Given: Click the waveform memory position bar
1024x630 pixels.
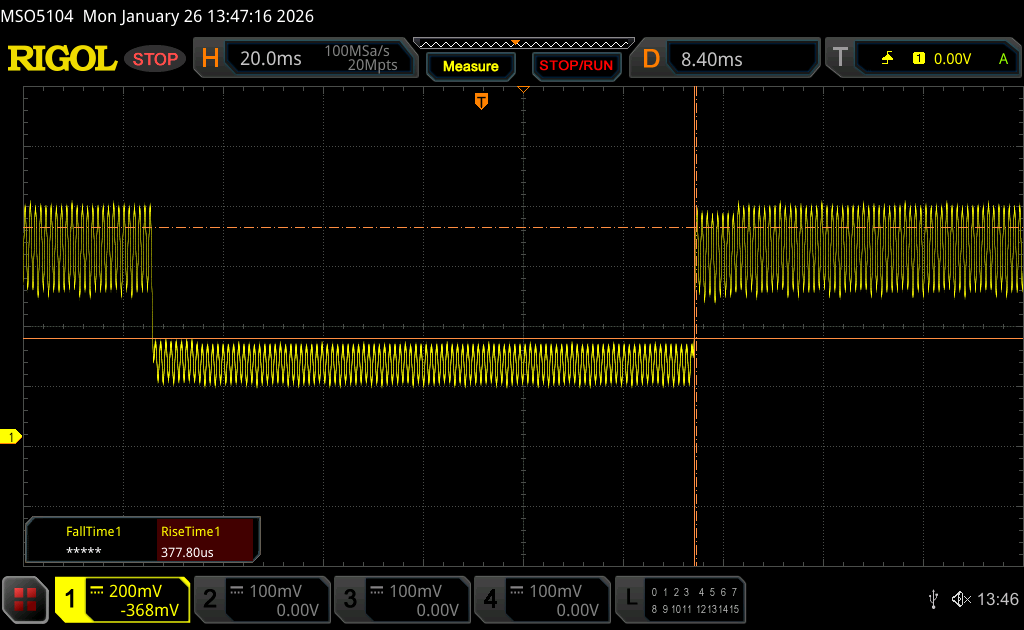Looking at the screenshot, I should click(523, 43).
